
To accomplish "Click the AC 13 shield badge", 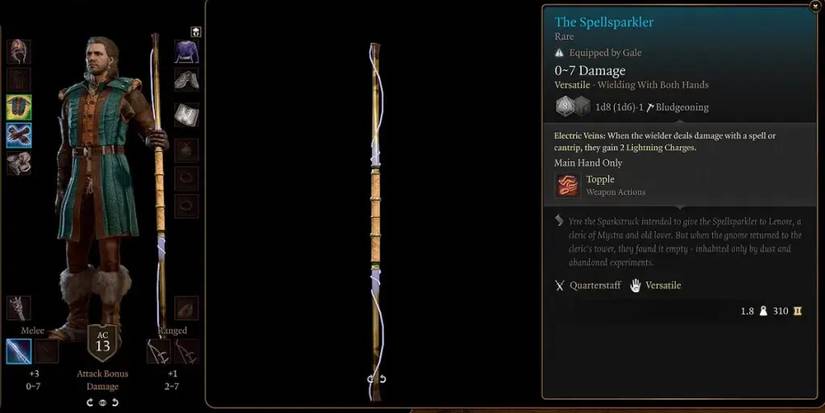I will click(x=102, y=343).
